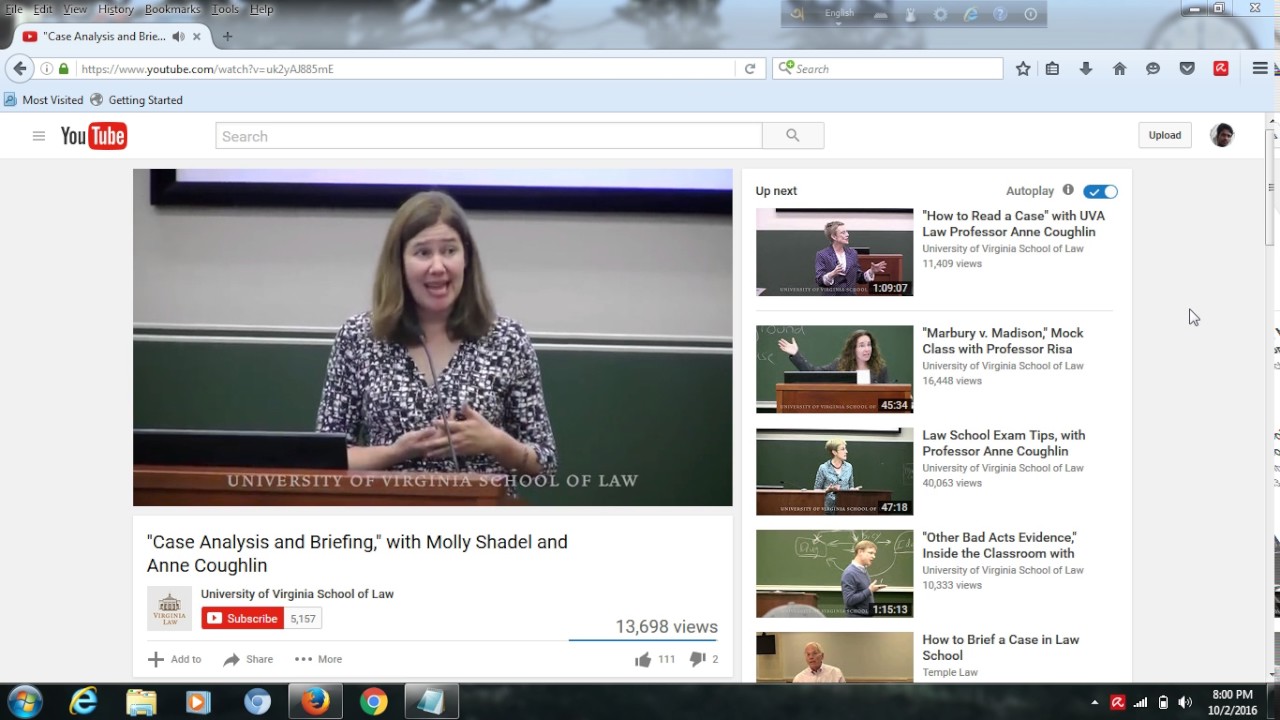Share the video using the Share button
The width and height of the screenshot is (1280, 720).
click(x=248, y=659)
